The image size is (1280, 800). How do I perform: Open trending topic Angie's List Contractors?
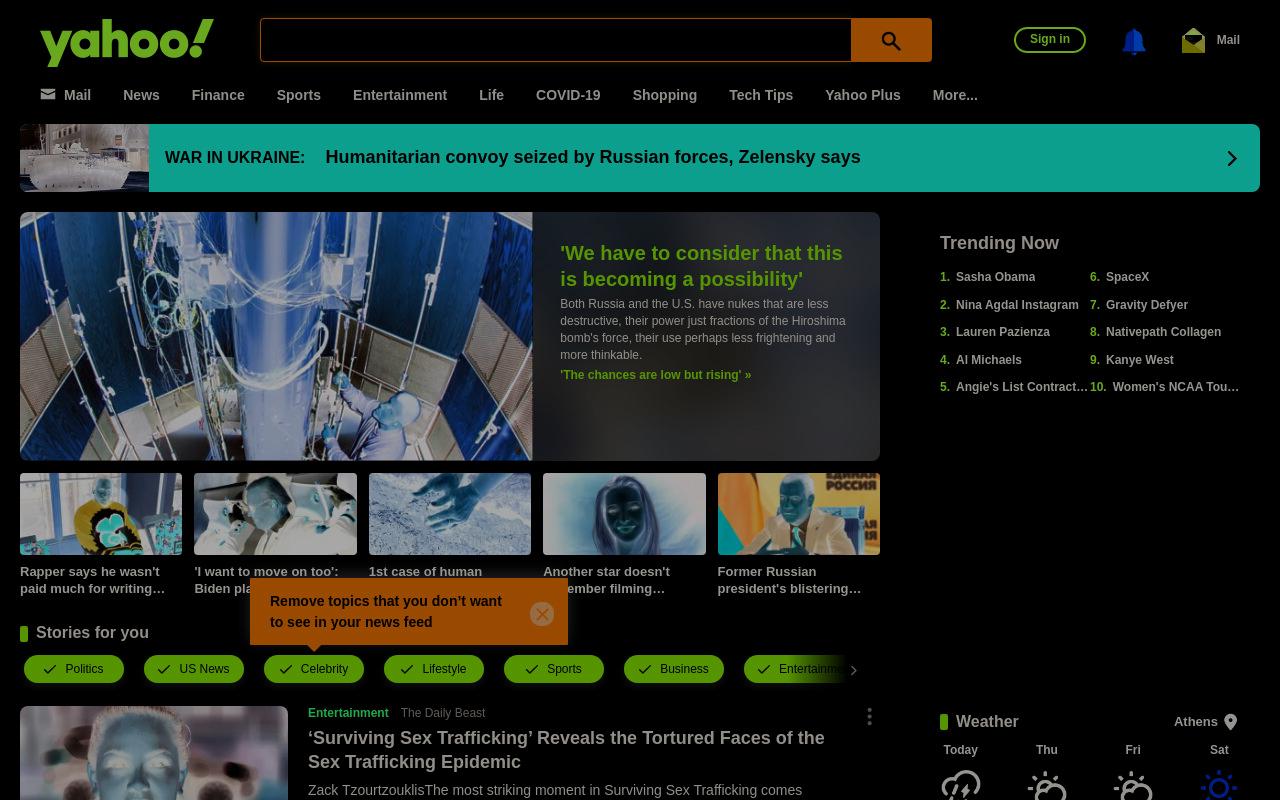coord(1021,387)
